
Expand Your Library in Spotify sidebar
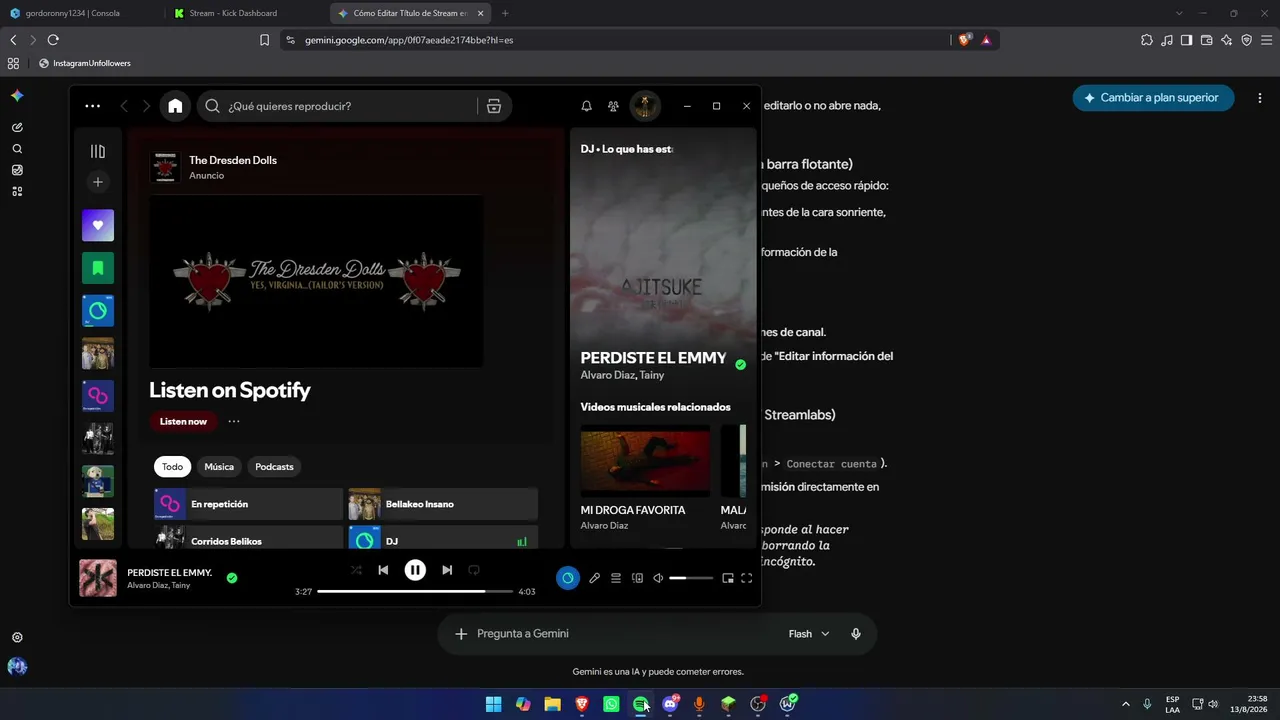[x=98, y=152]
